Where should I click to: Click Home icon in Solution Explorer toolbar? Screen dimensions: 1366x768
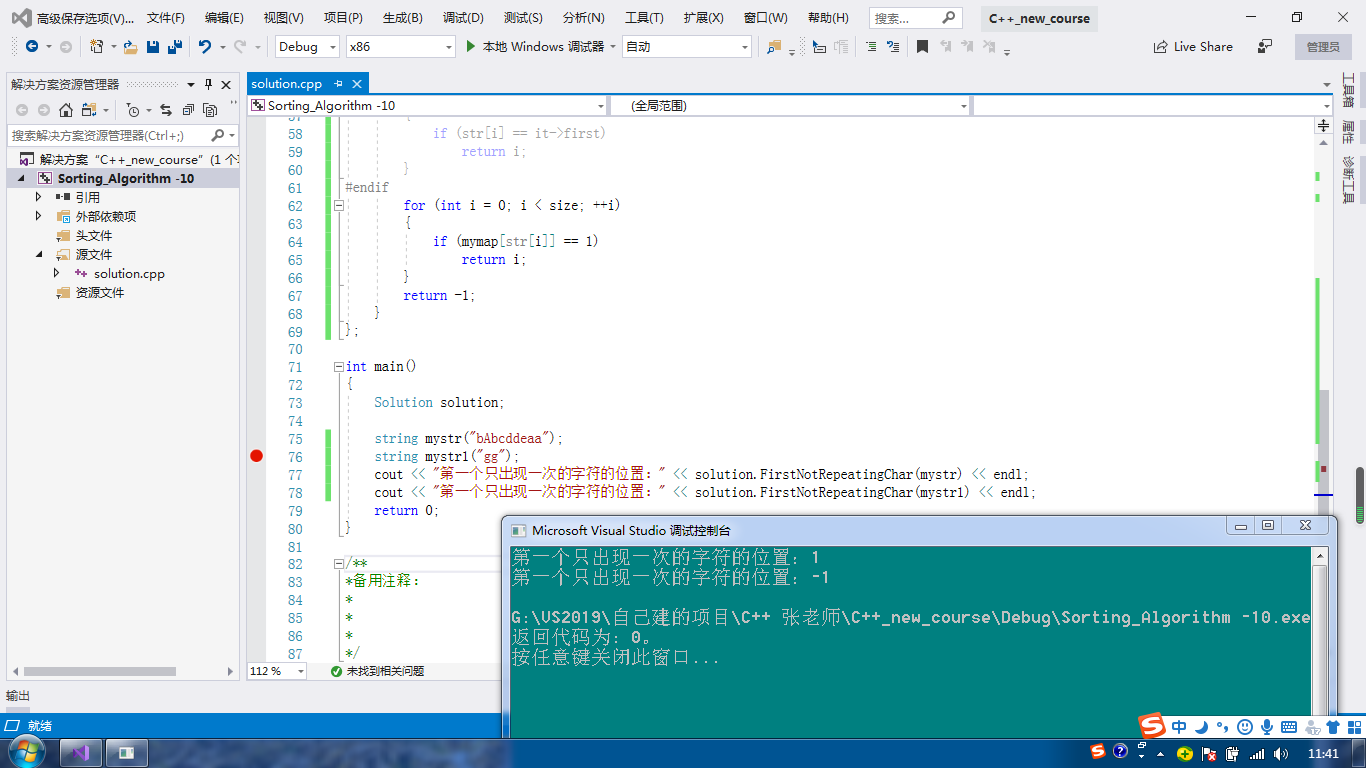coord(66,110)
